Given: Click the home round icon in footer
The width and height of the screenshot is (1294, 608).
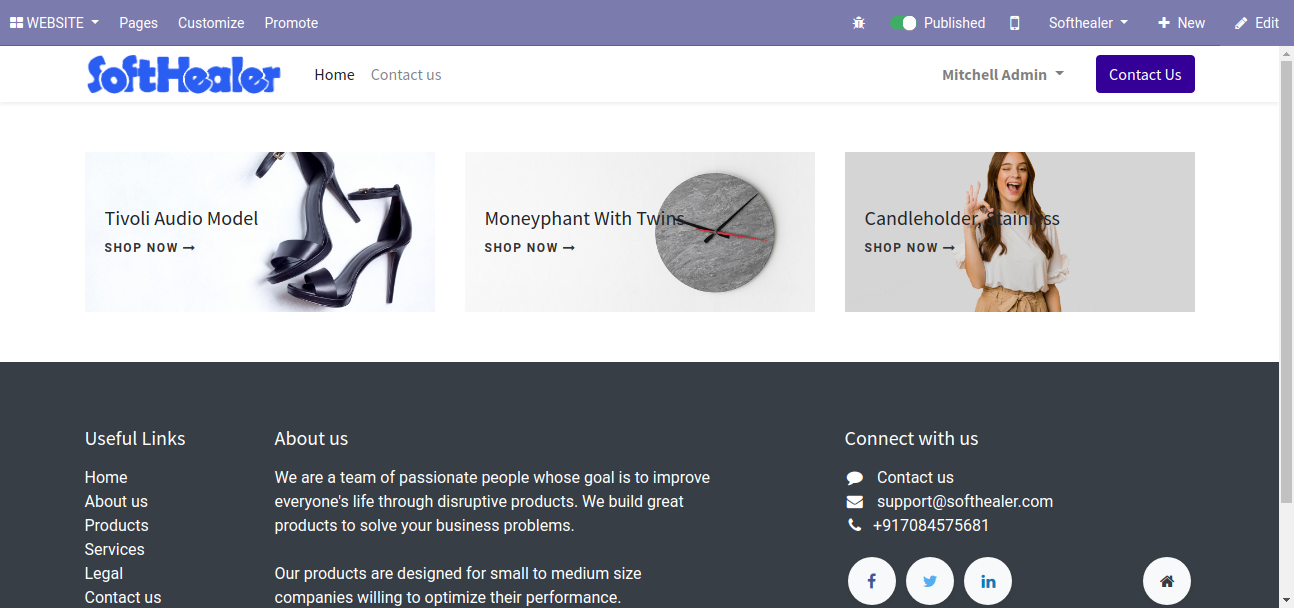Looking at the screenshot, I should [x=1167, y=581].
